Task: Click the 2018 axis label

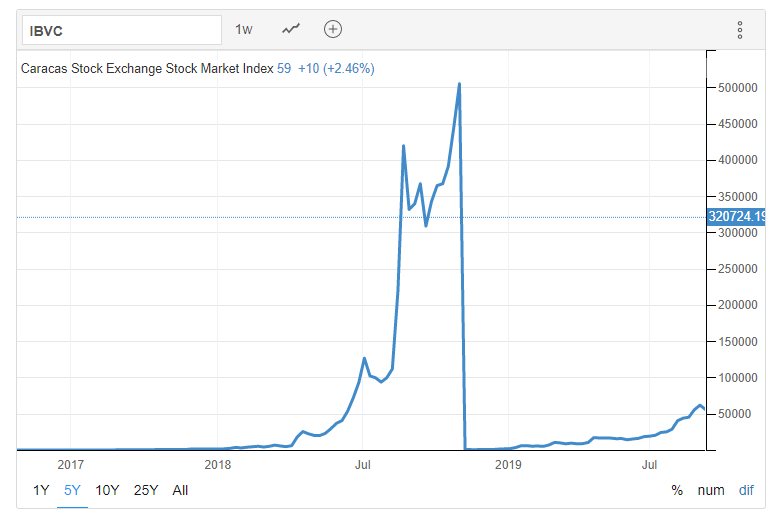Action: (218, 465)
